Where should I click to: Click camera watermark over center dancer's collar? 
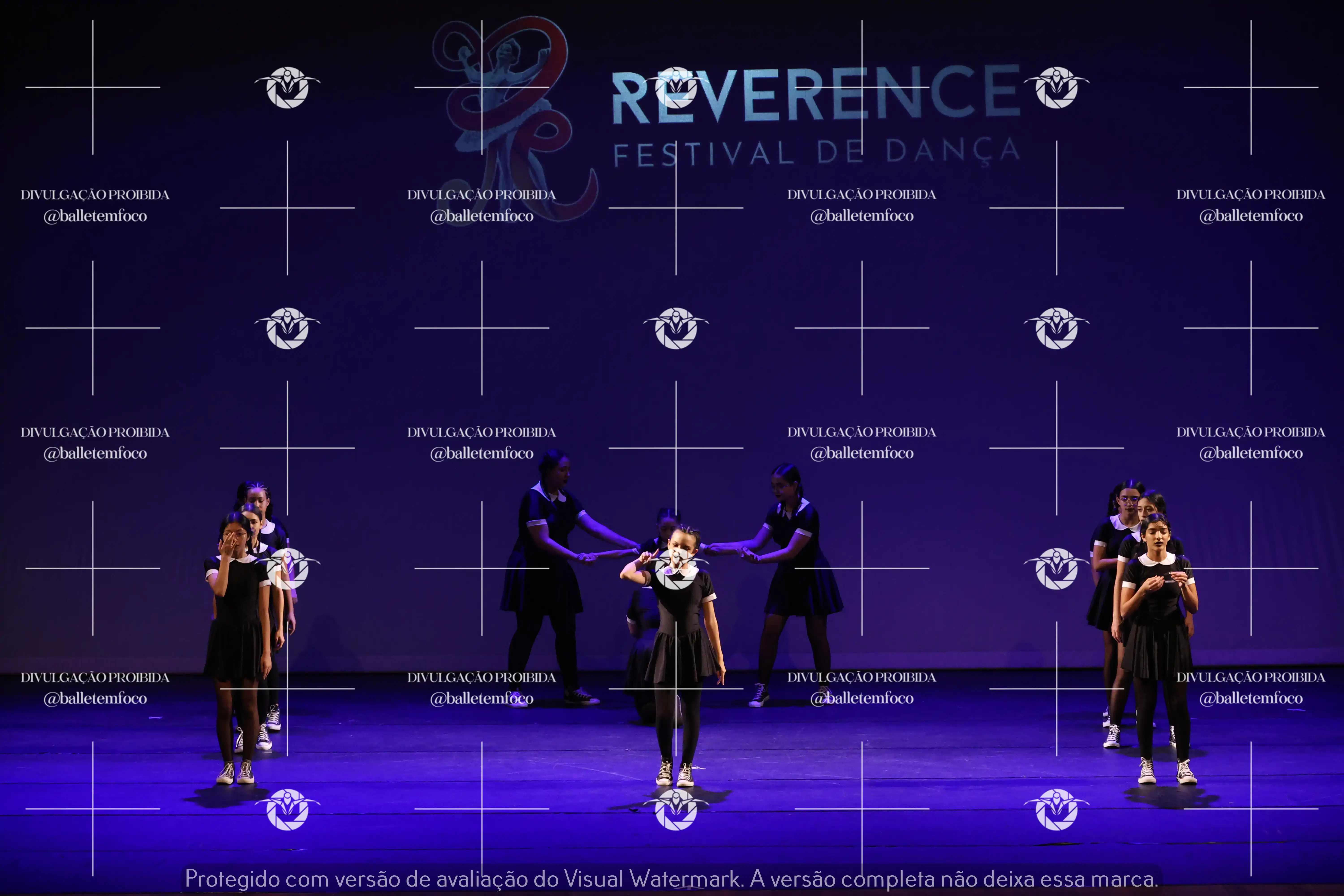676,568
